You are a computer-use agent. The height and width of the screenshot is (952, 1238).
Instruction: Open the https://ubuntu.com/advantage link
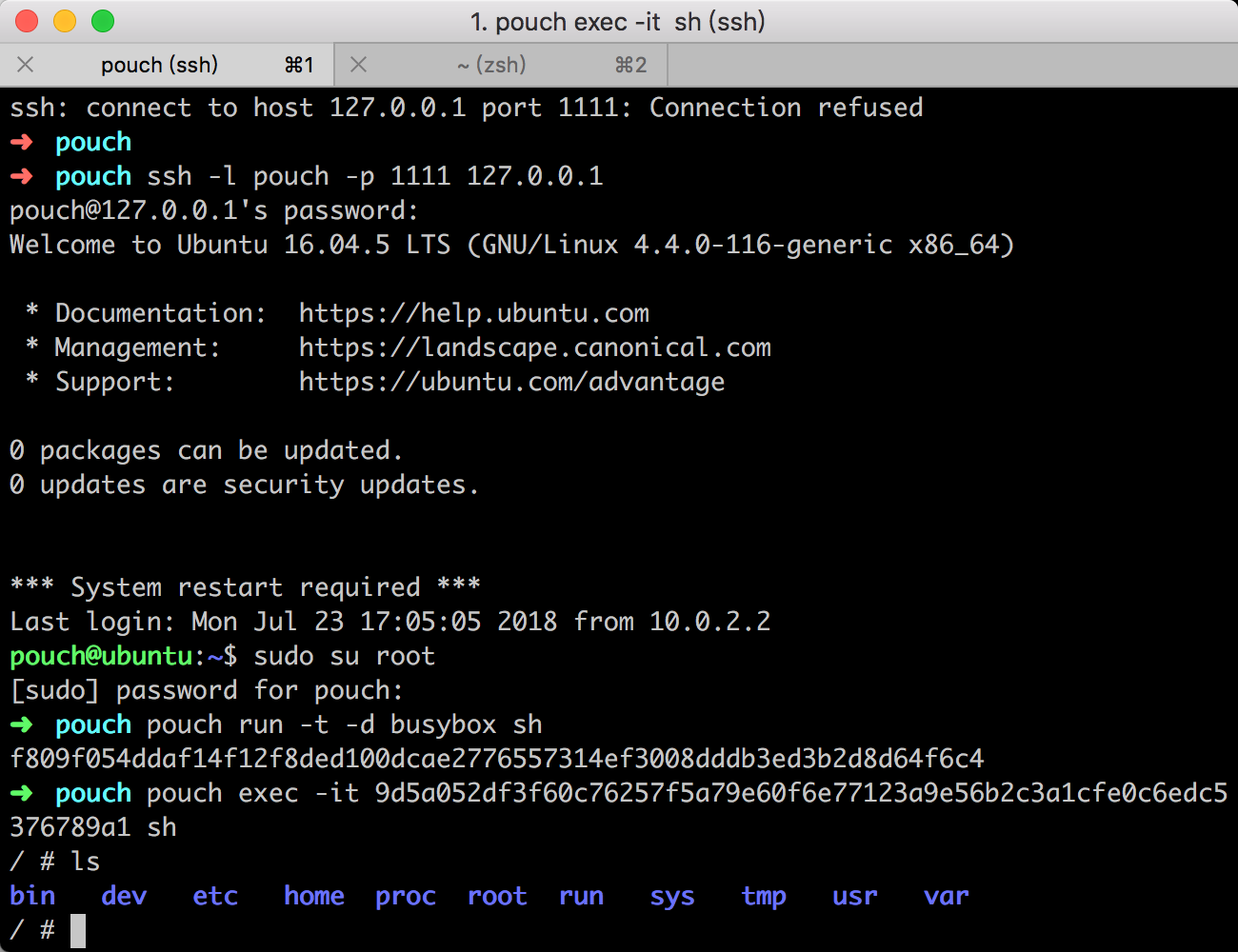[512, 382]
